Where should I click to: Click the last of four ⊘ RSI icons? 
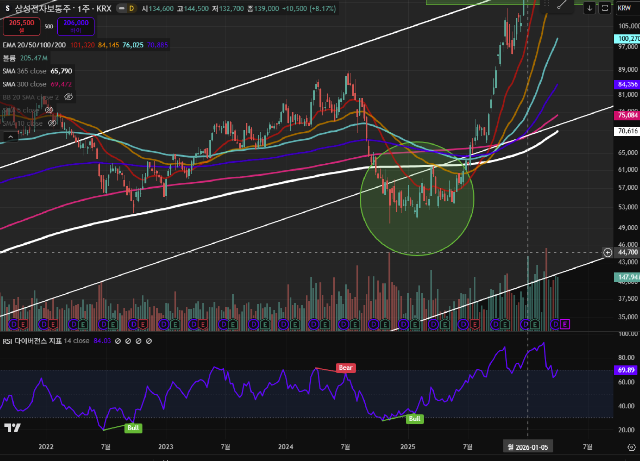149,341
